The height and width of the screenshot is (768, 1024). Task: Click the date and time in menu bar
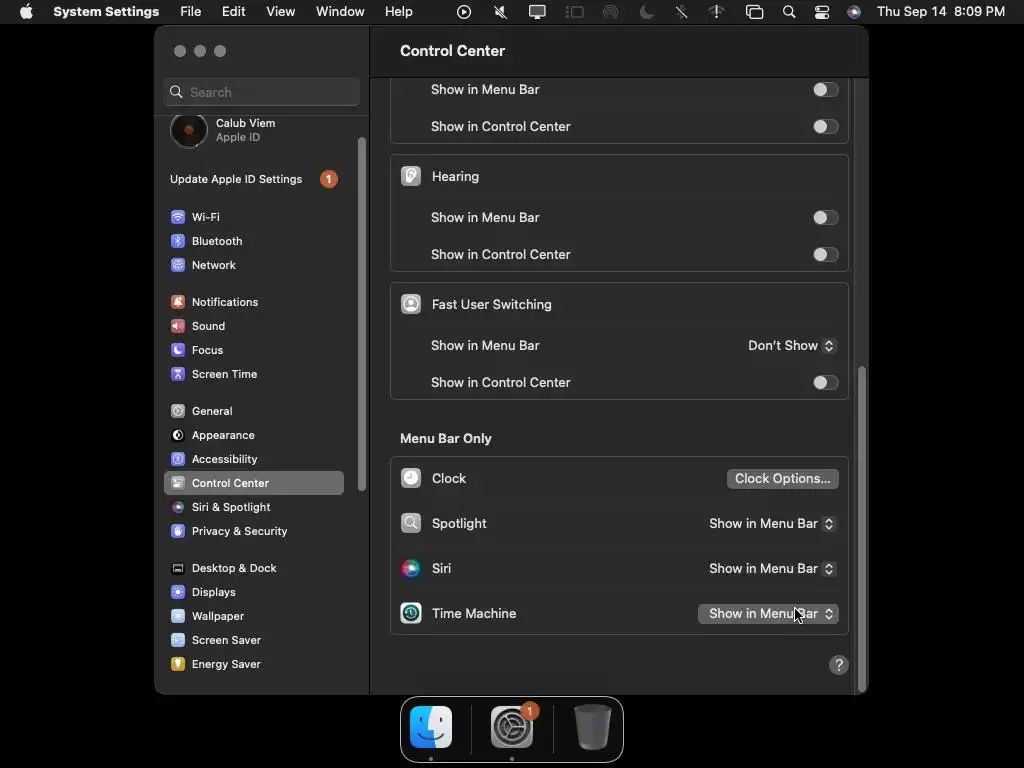(x=940, y=12)
